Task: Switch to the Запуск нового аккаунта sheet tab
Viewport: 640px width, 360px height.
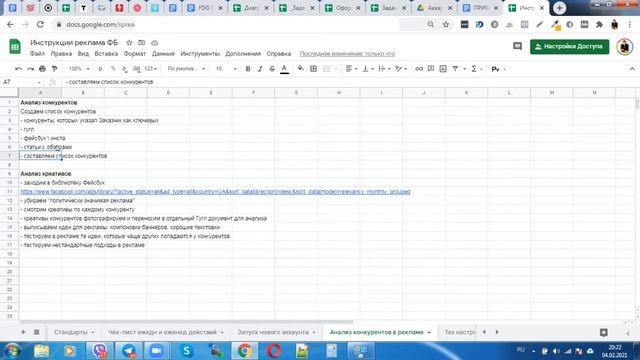Action: [x=277, y=332]
